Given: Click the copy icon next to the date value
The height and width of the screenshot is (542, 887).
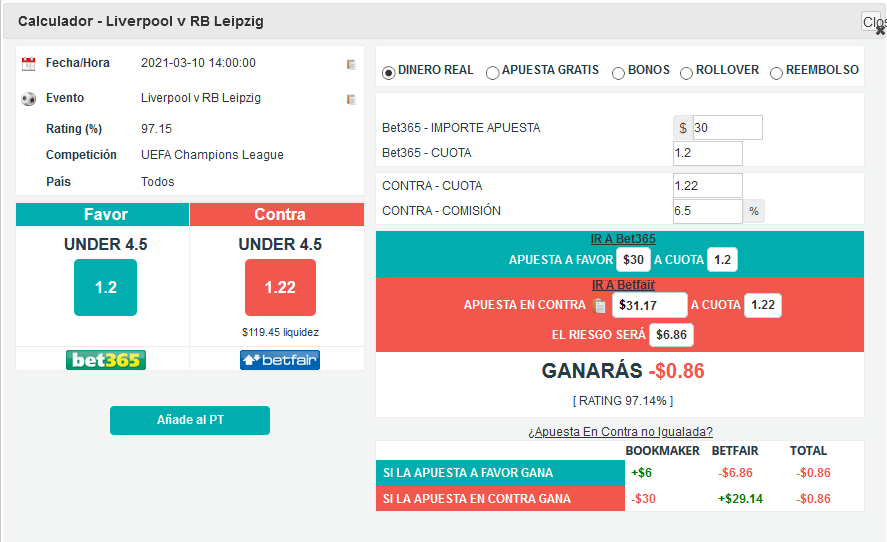Looking at the screenshot, I should pos(351,64).
